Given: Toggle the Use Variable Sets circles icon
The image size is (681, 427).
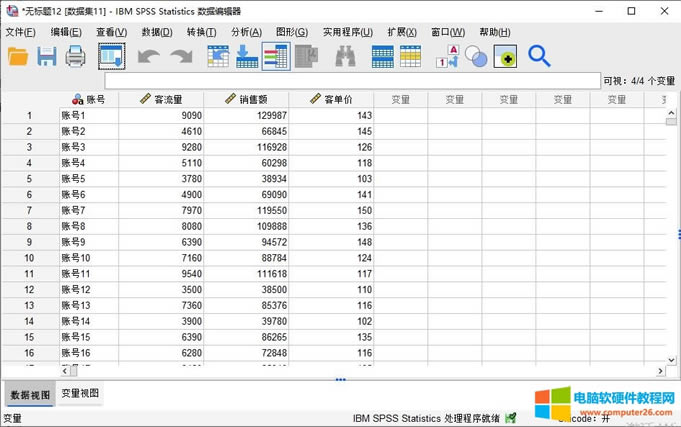Looking at the screenshot, I should pyautogui.click(x=476, y=57).
